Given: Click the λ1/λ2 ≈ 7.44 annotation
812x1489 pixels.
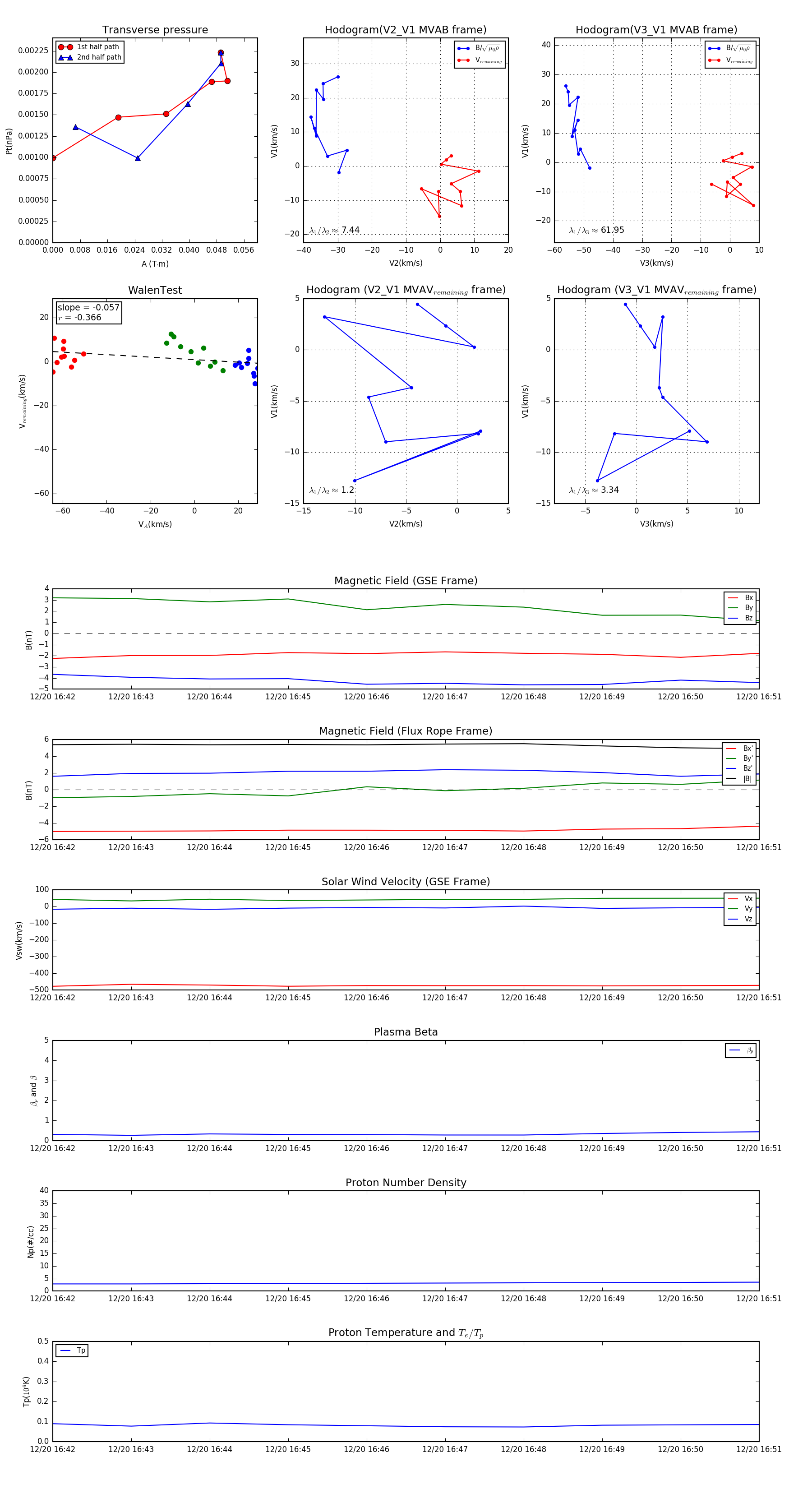Looking at the screenshot, I should pos(335,230).
